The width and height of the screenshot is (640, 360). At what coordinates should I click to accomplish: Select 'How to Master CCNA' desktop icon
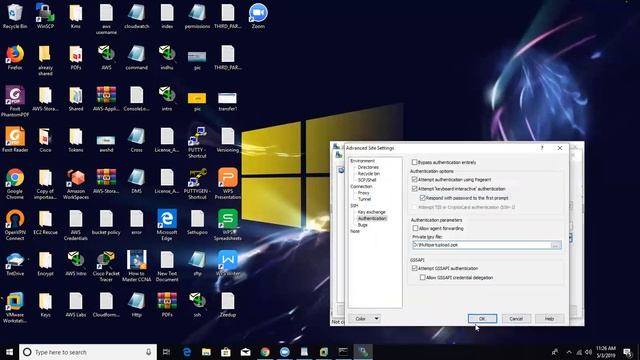click(x=136, y=267)
